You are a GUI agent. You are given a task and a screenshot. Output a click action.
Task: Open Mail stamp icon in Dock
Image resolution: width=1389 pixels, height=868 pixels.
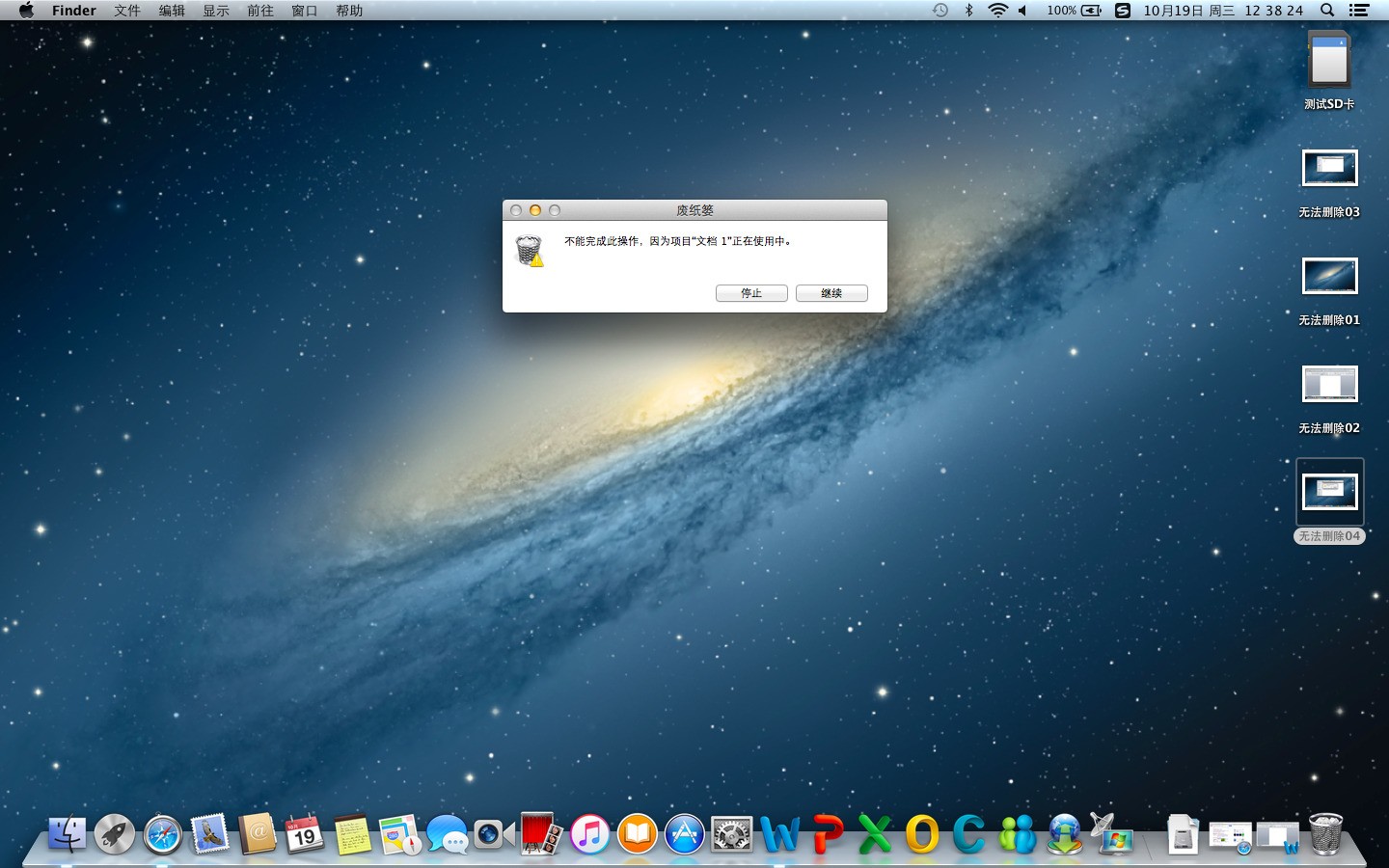210,834
